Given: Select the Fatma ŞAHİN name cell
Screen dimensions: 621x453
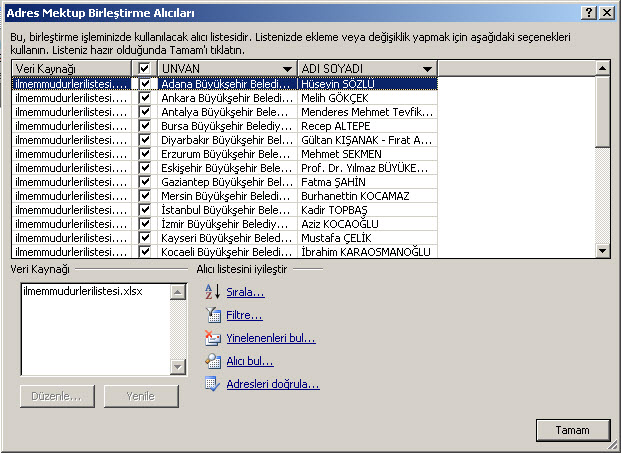Looking at the screenshot, I should (367, 182).
